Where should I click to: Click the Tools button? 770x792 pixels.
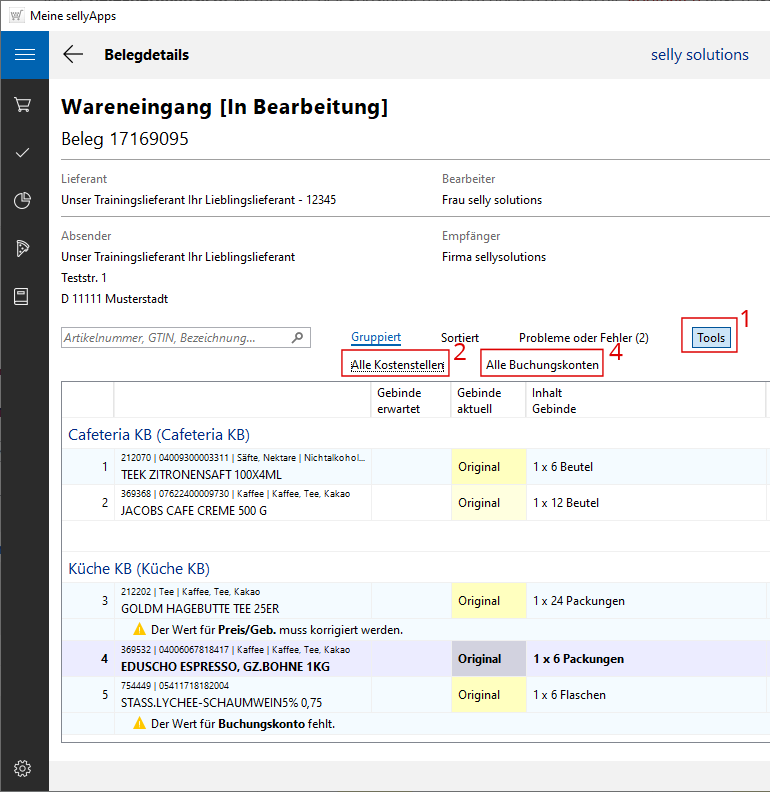[x=711, y=338]
